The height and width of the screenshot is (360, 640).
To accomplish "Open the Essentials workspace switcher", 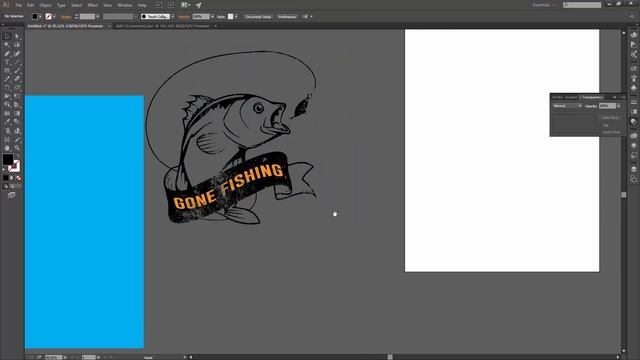I will click(x=544, y=5).
